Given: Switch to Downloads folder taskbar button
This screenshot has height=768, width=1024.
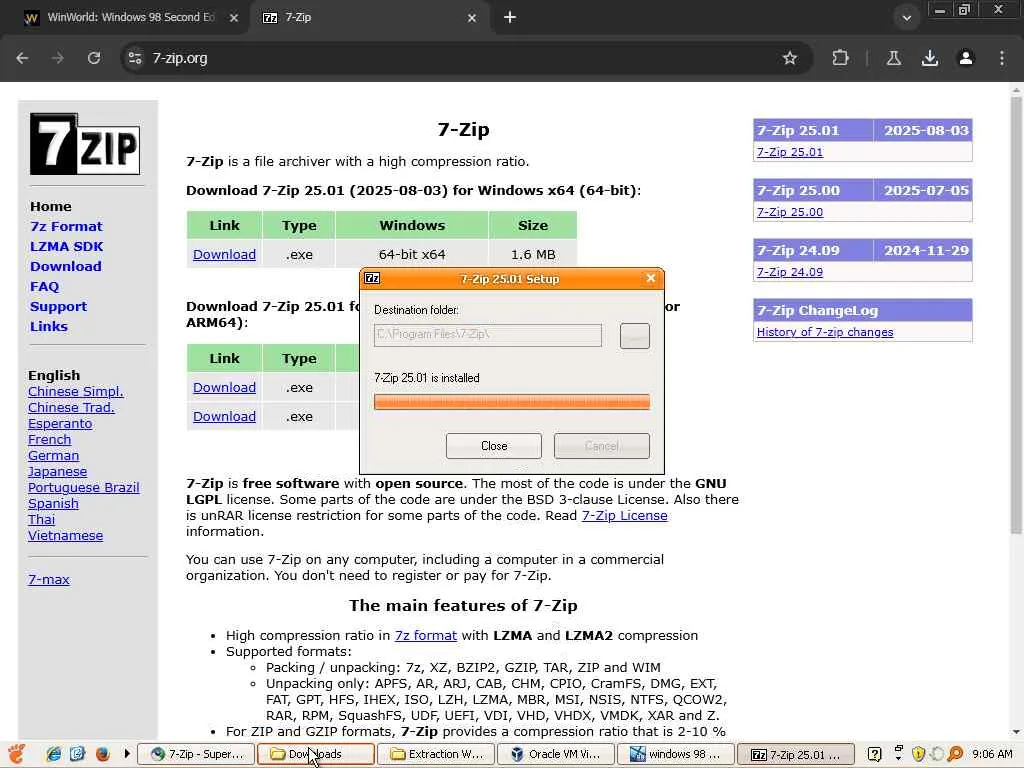Looking at the screenshot, I should click(x=315, y=754).
